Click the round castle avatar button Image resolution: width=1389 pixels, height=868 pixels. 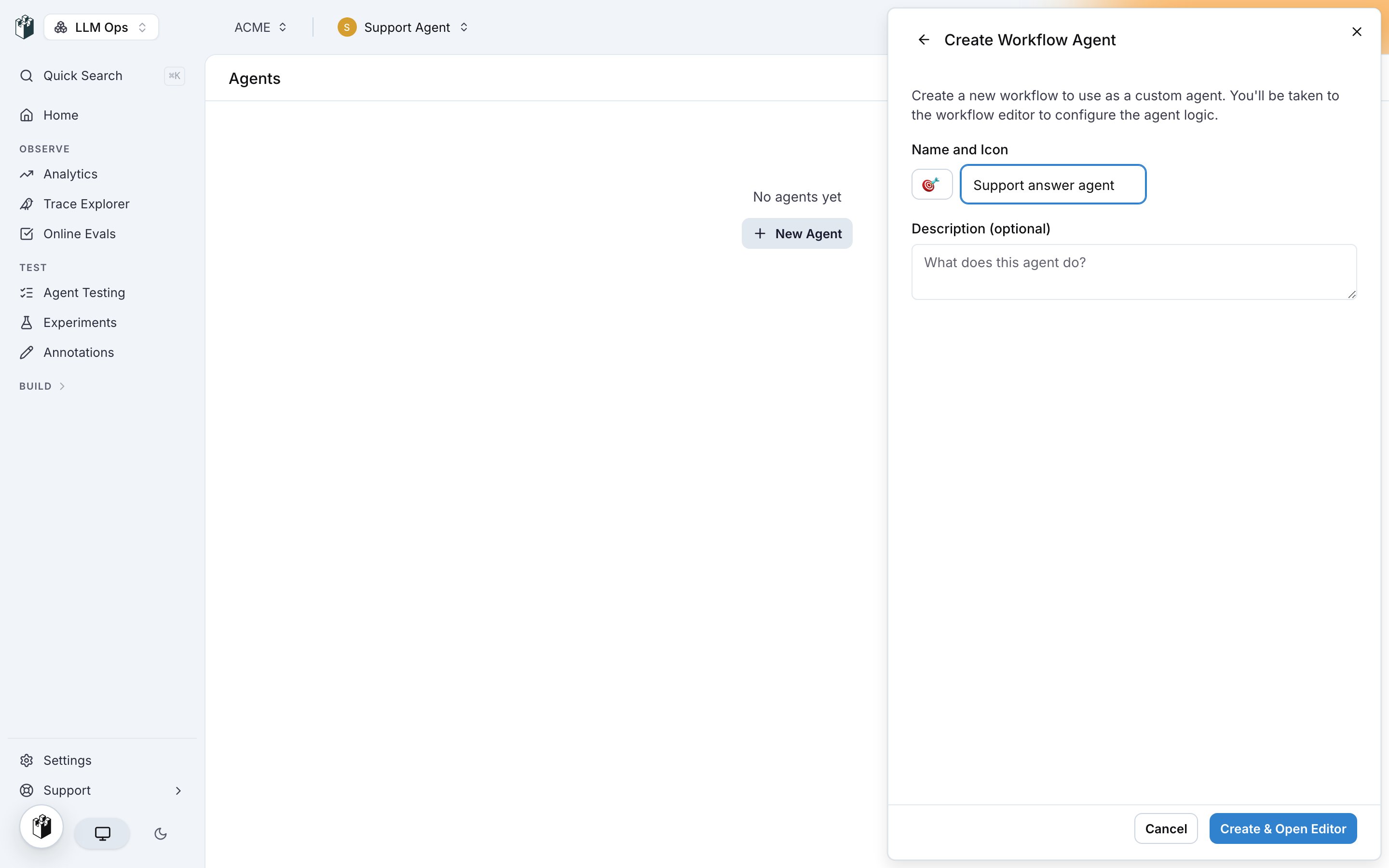(x=41, y=826)
